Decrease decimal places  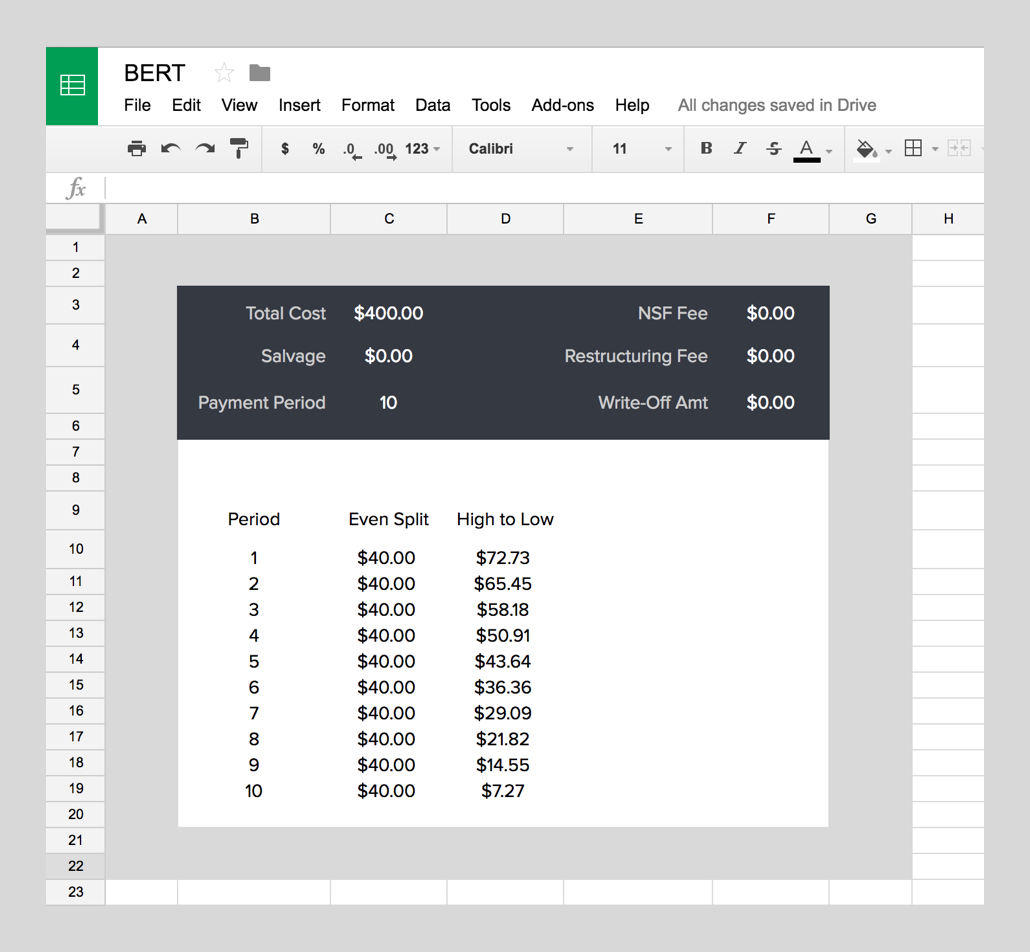tap(351, 150)
